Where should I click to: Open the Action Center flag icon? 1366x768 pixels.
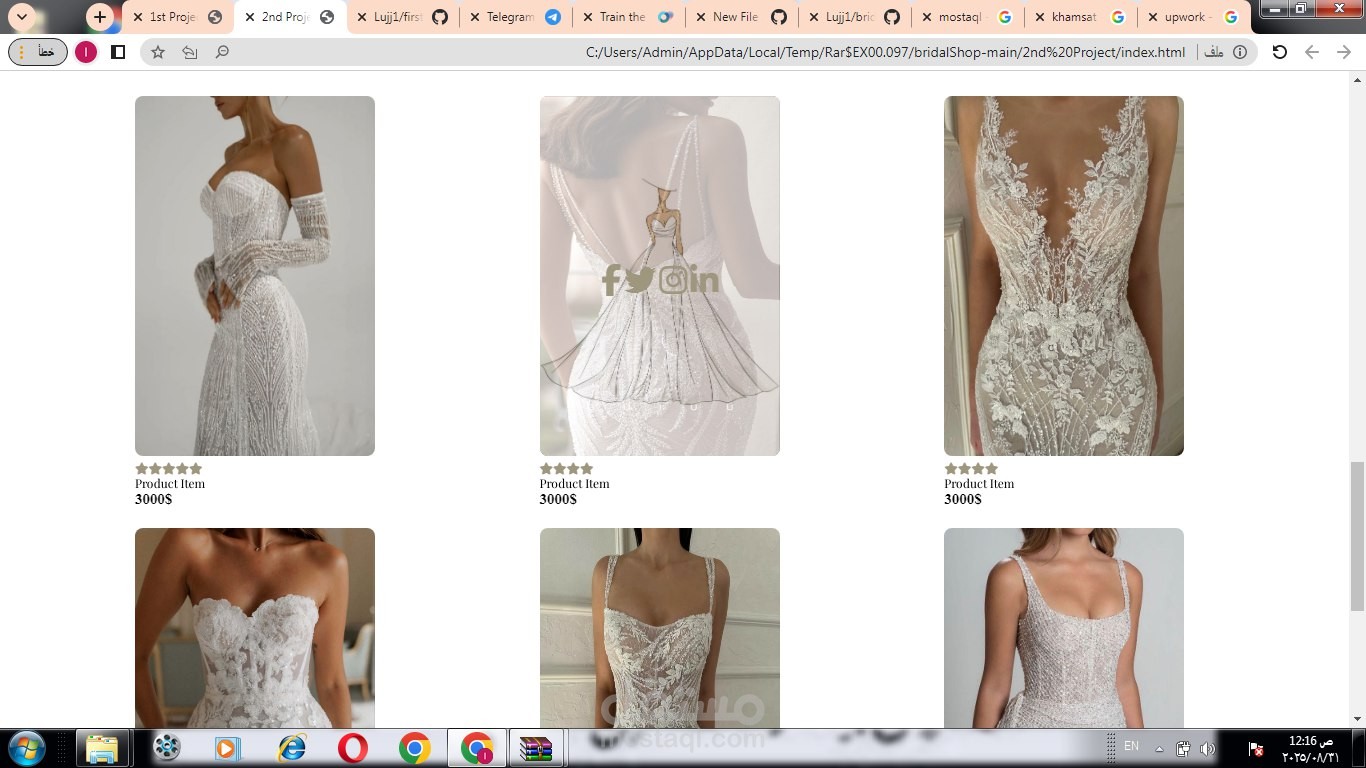(x=1257, y=748)
